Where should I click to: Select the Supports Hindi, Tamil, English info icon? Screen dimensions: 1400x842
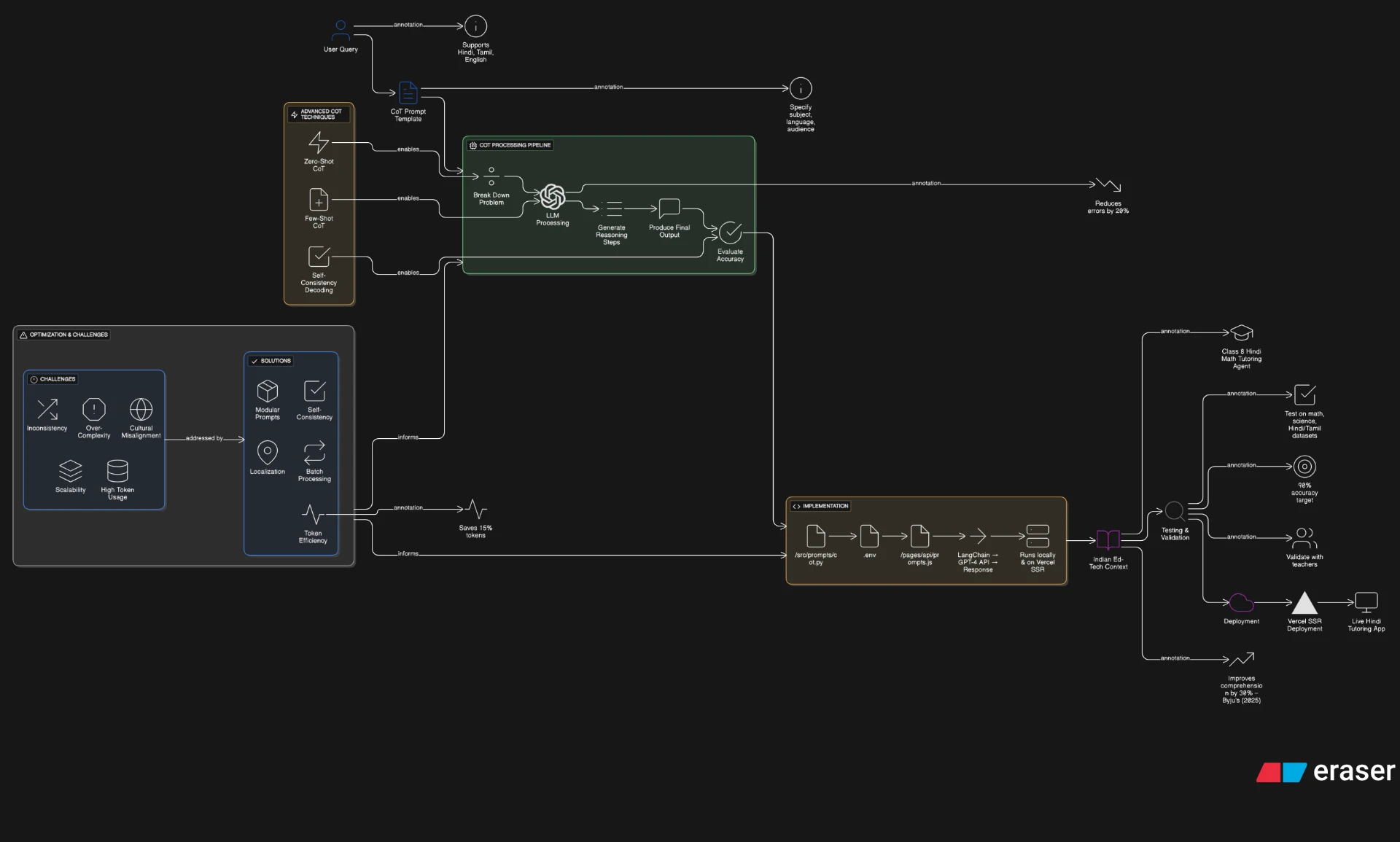click(475, 26)
